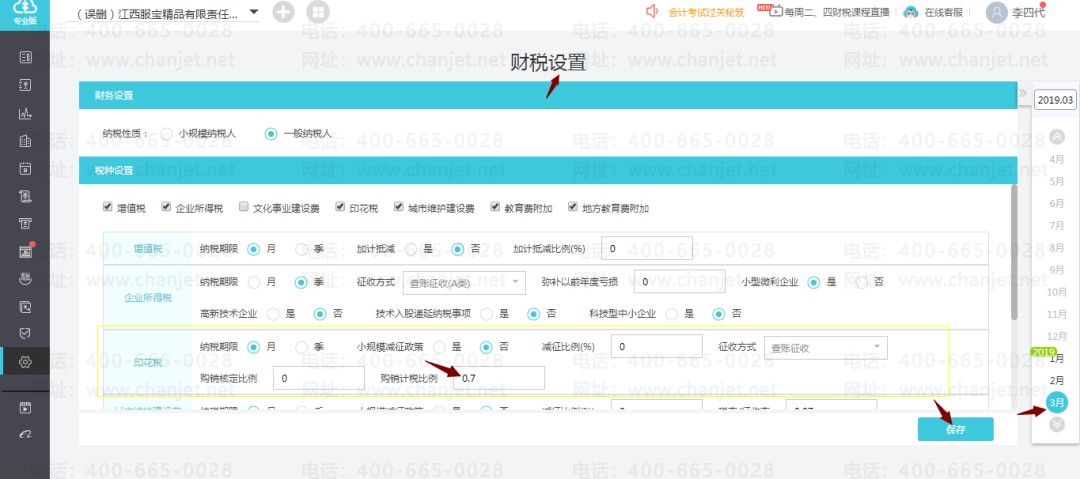Click the 加计抵减比例(%) input field
This screenshot has width=1080, height=479.
click(647, 248)
